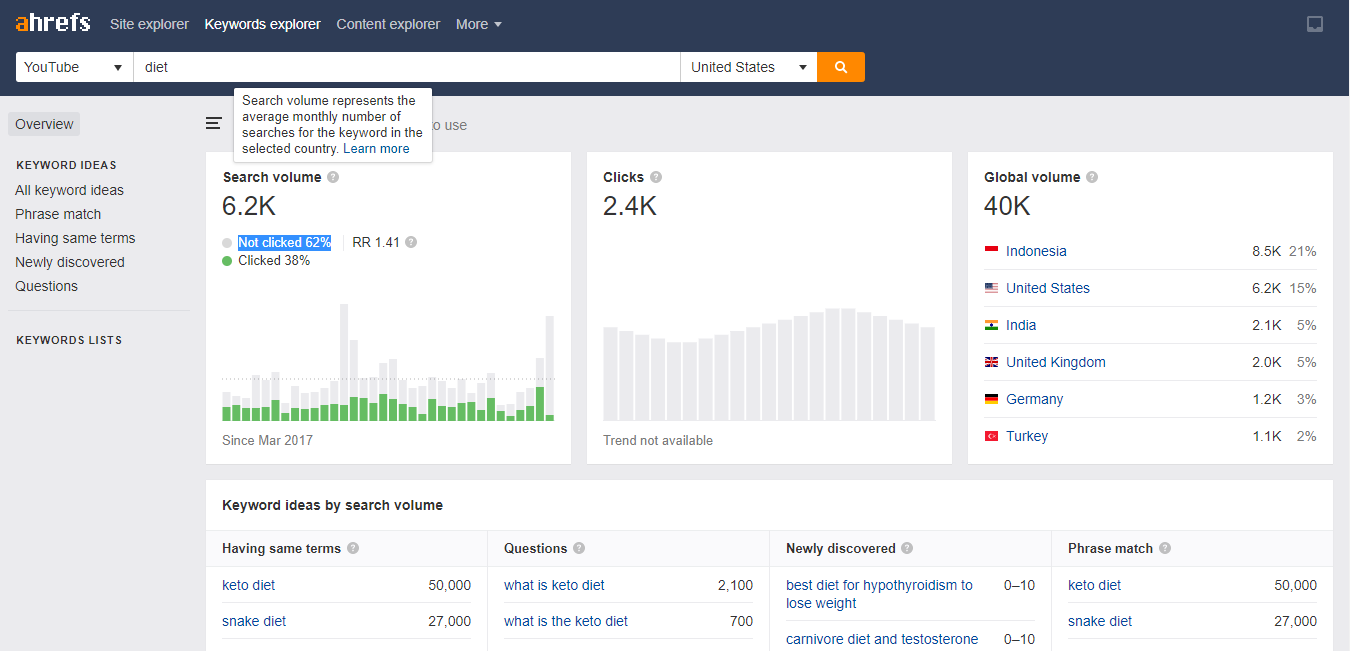Toggle the hamburger sidebar menu icon
1350x651 pixels.
(x=214, y=124)
